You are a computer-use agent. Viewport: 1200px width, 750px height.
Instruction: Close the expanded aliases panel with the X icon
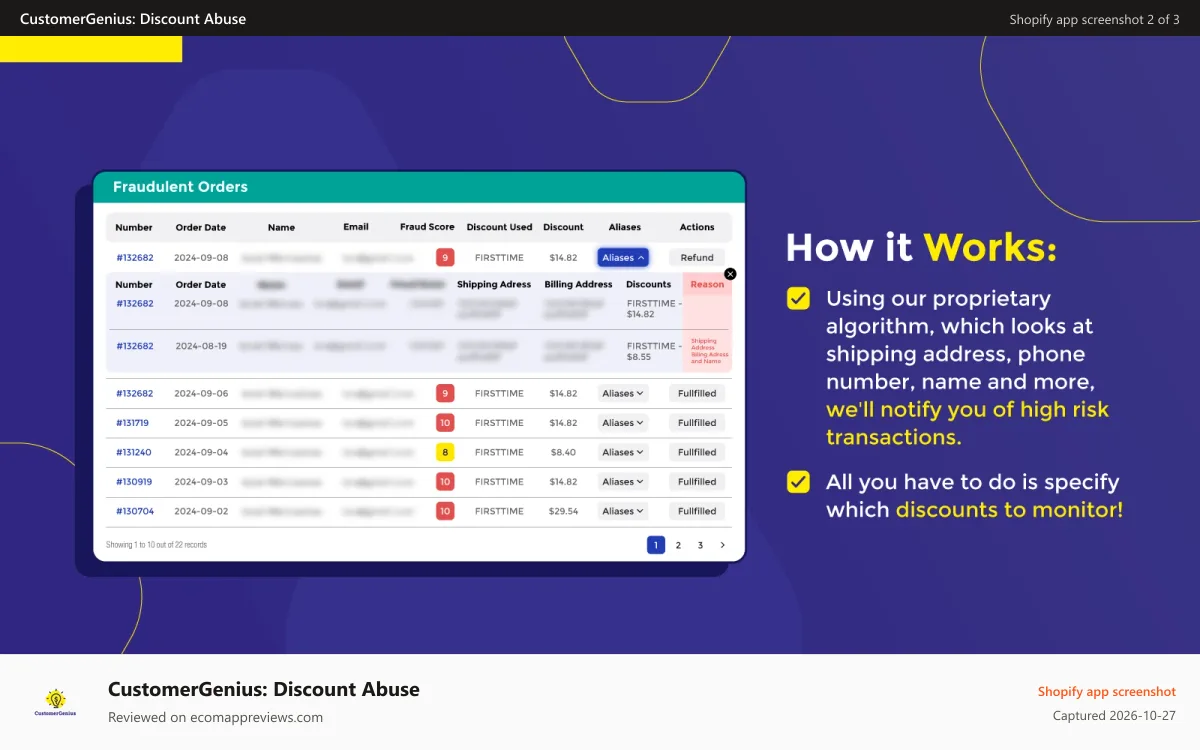[x=730, y=274]
